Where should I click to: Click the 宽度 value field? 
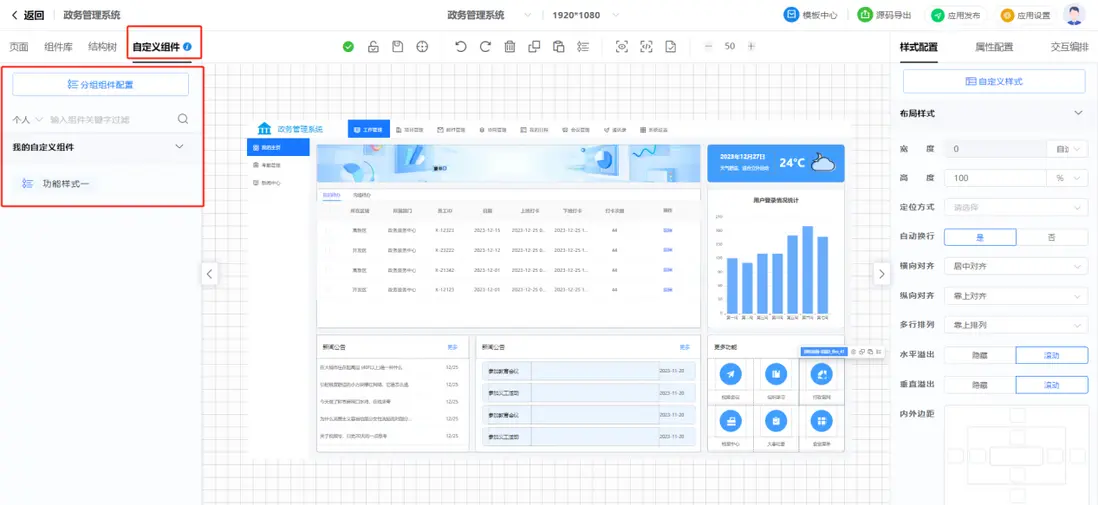(994, 148)
